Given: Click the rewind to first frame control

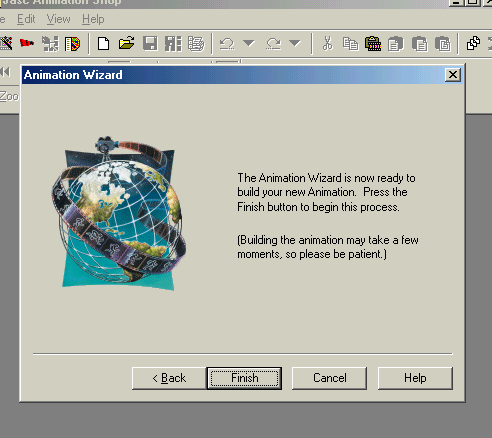Looking at the screenshot, I should (6, 72).
